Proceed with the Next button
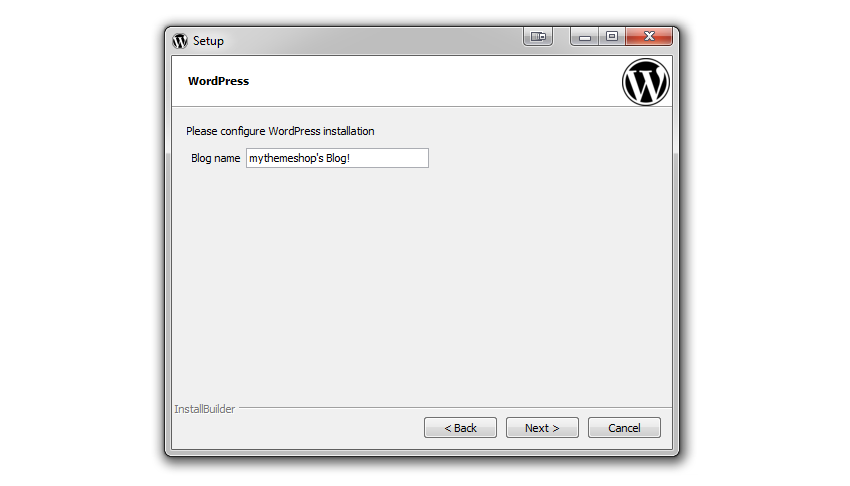Viewport: 850px width, 486px height. (x=542, y=427)
